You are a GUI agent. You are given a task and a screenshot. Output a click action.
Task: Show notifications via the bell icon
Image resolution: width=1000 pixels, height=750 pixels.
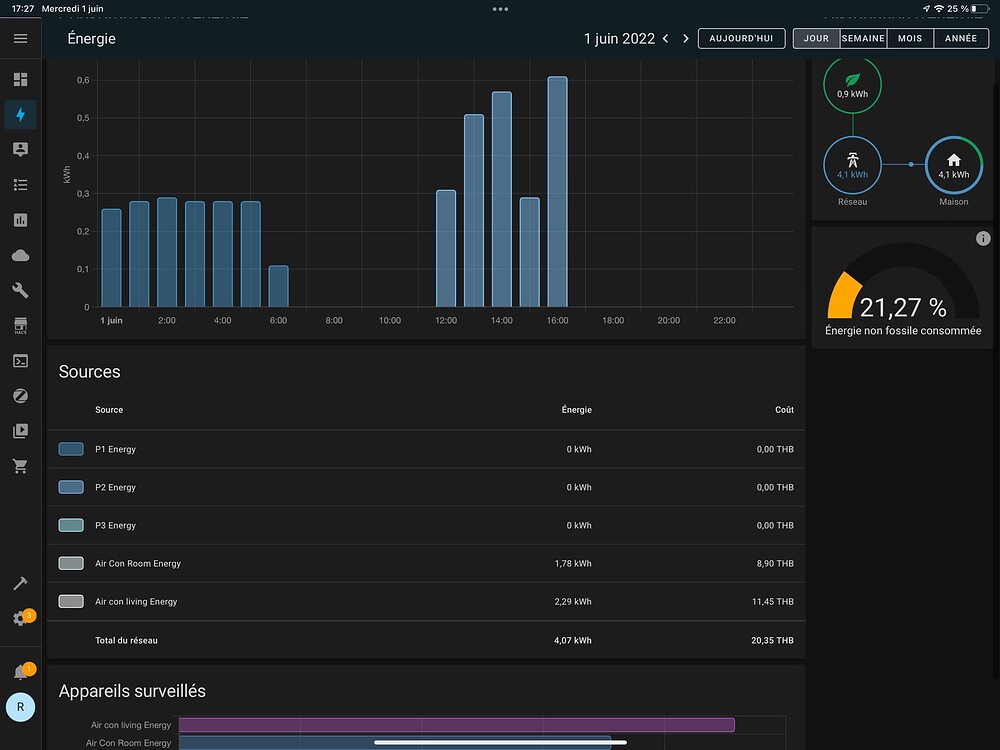pyautogui.click(x=20, y=672)
